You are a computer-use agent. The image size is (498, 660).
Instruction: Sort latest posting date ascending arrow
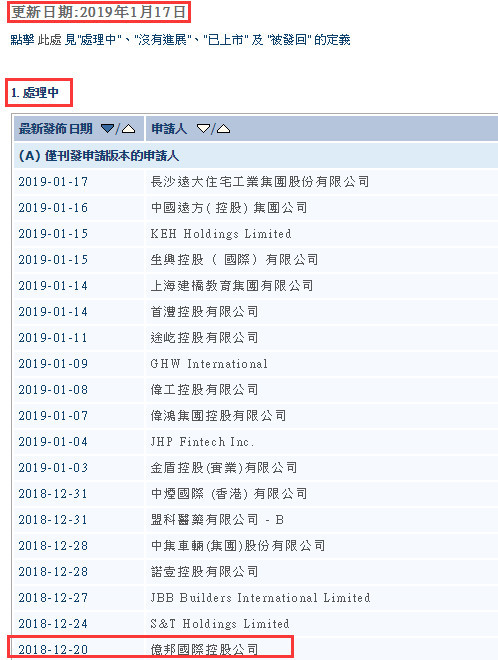[128, 128]
